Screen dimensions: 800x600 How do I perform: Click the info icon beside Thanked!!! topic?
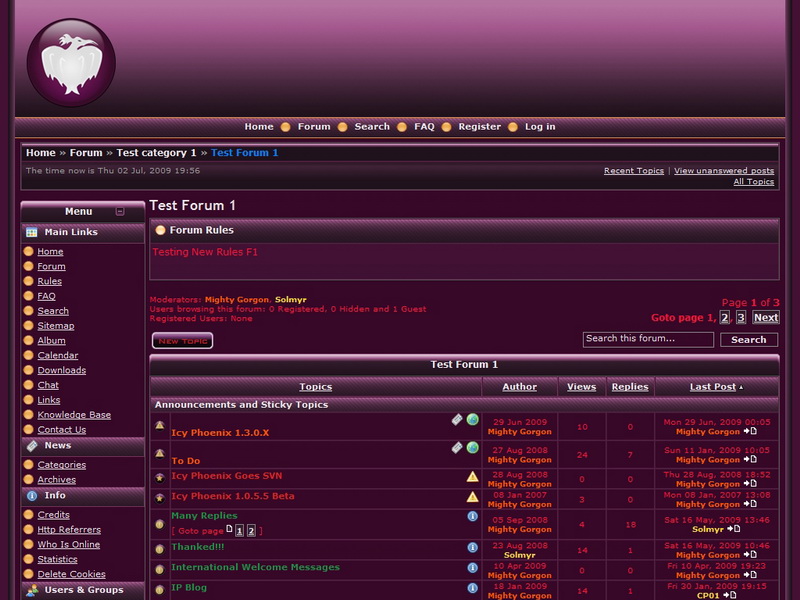click(x=473, y=547)
